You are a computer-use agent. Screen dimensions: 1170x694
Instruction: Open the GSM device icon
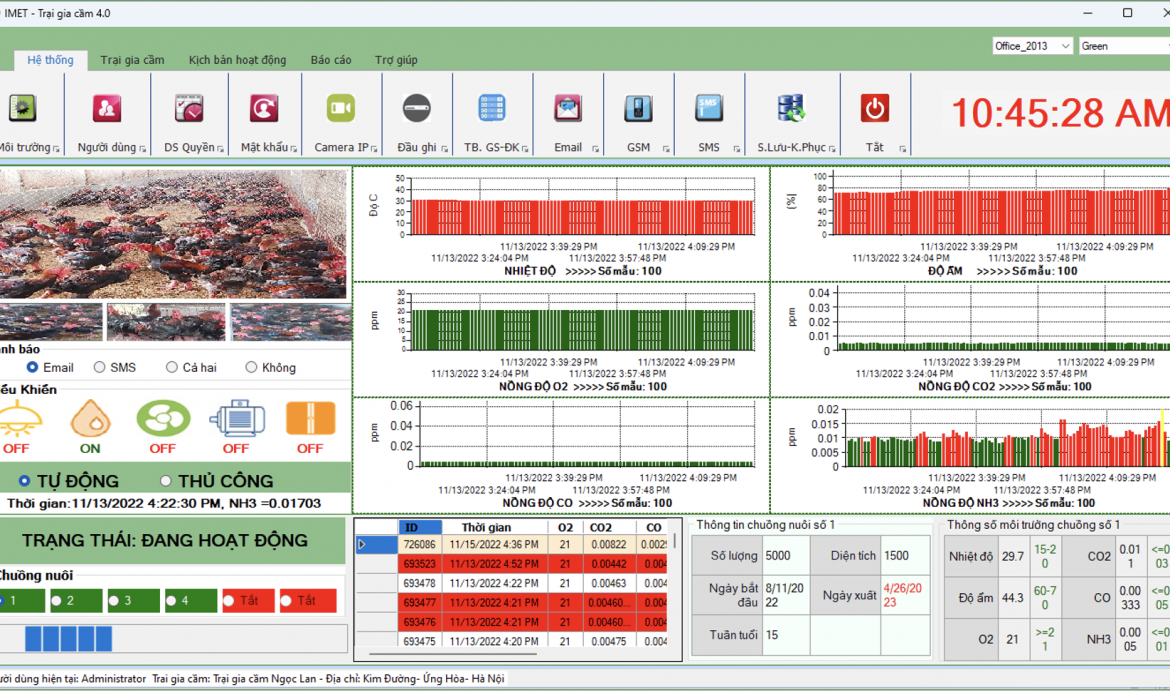pyautogui.click(x=638, y=109)
